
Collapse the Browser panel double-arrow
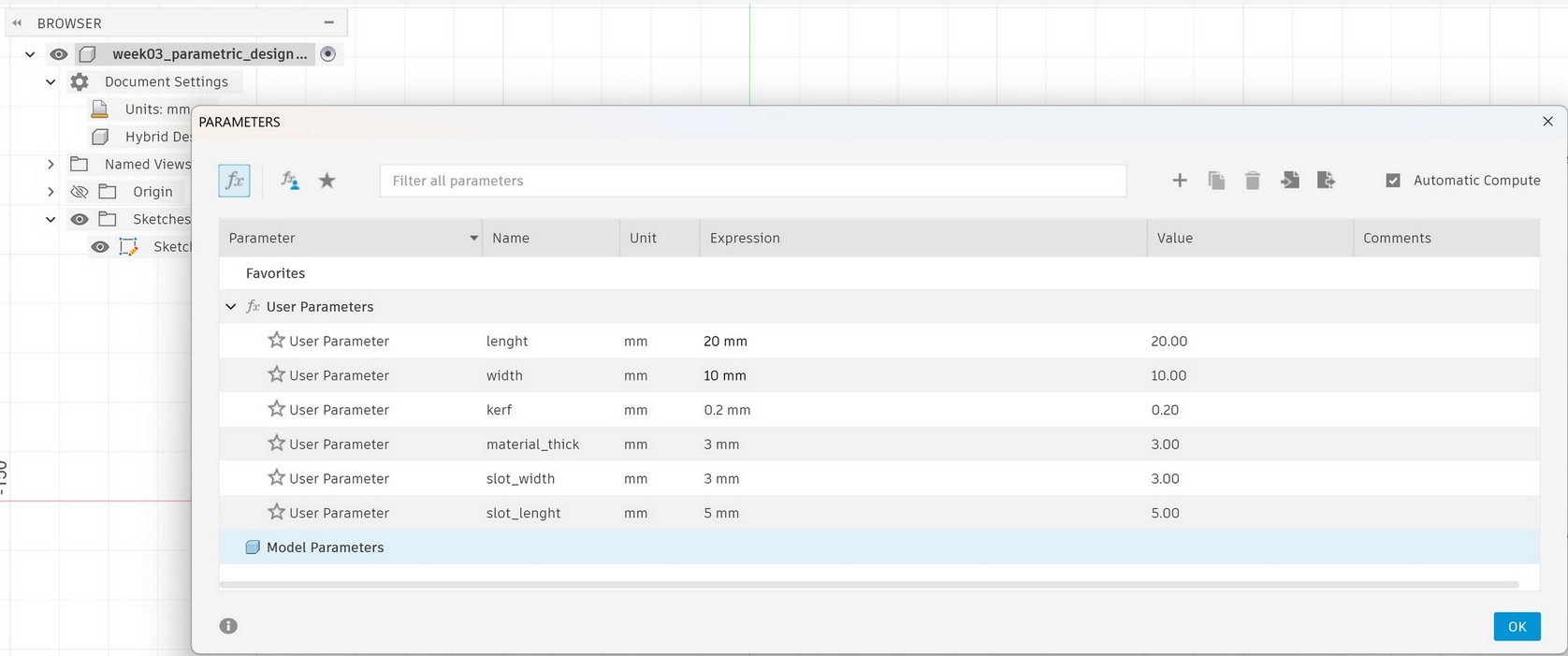(17, 22)
